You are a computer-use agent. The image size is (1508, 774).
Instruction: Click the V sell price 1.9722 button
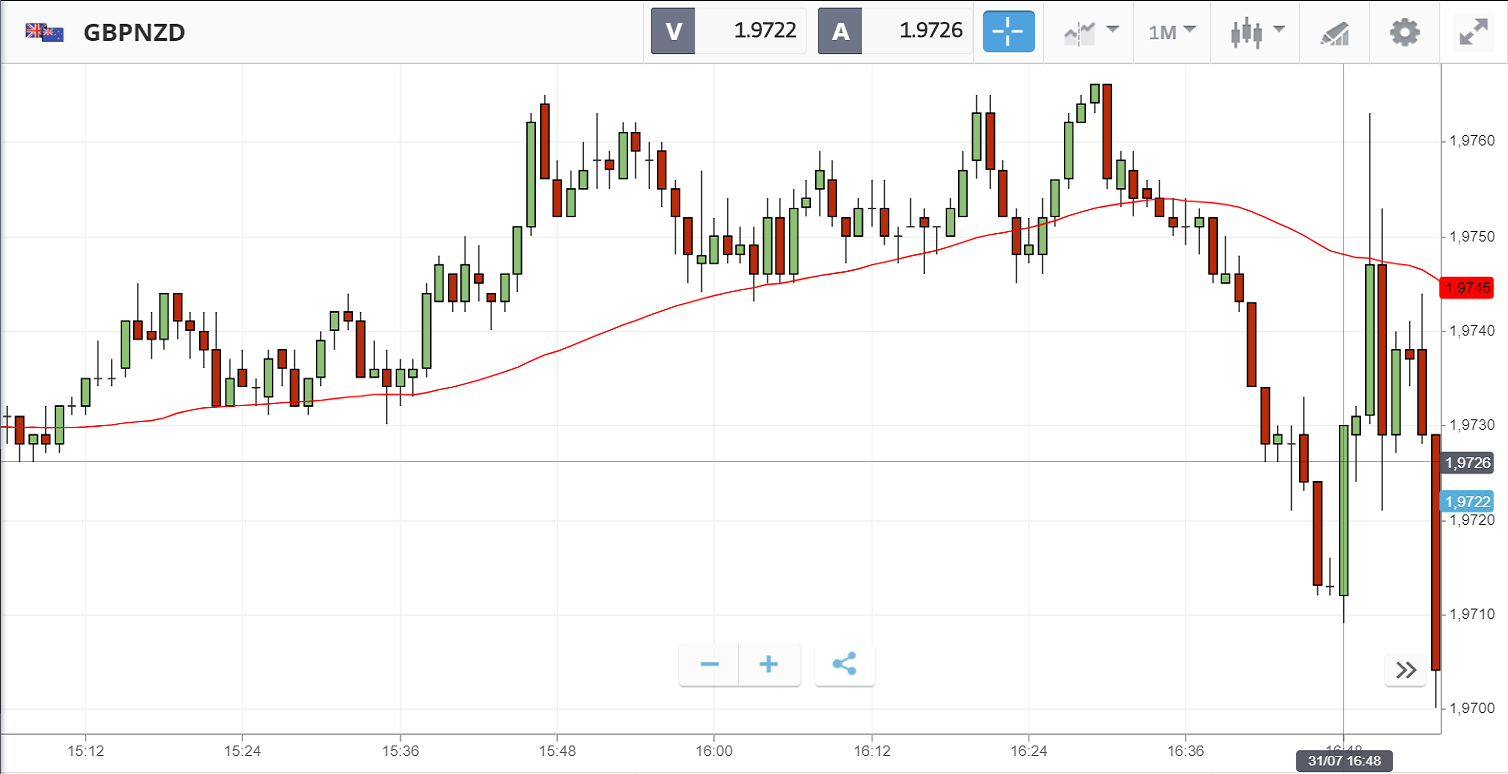(728, 31)
